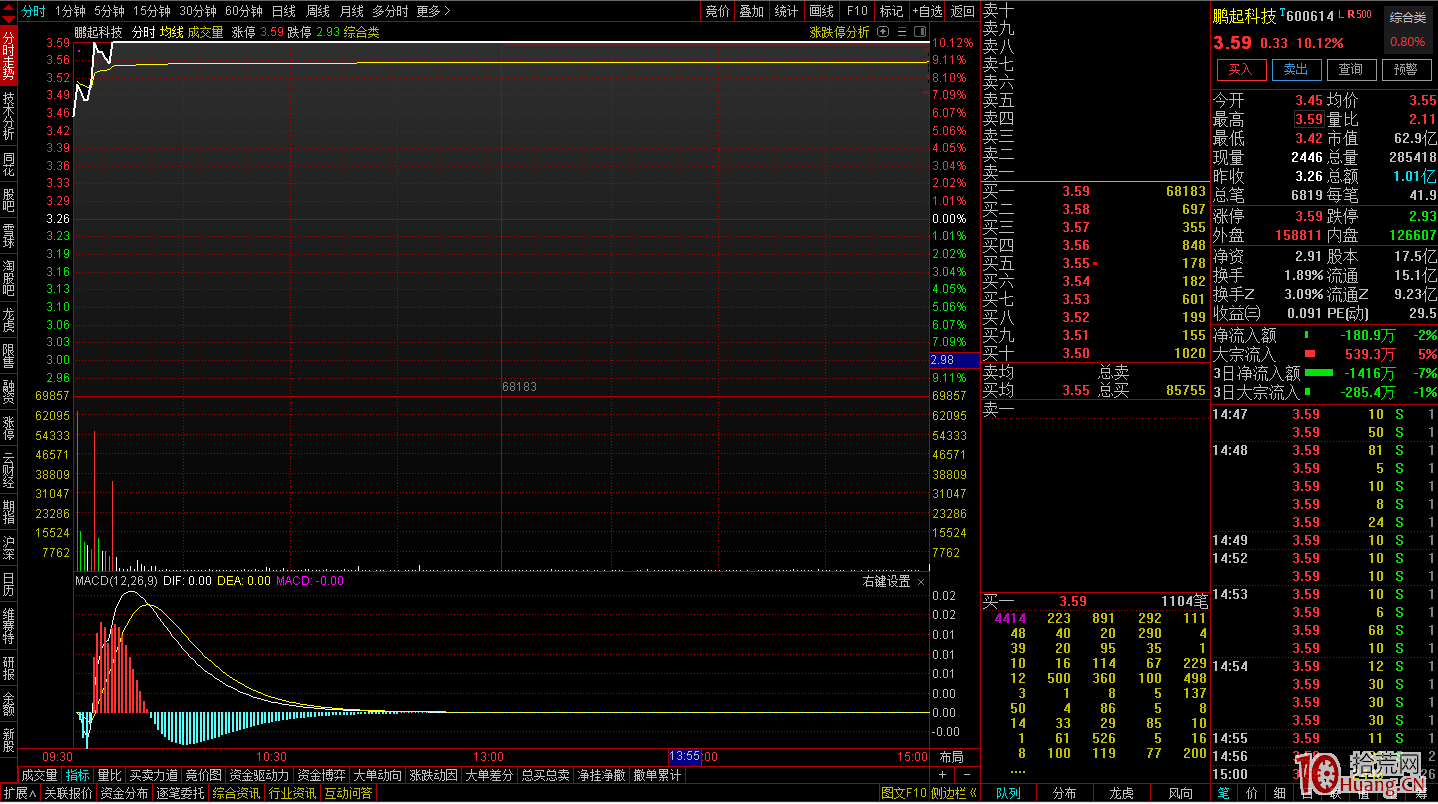Click the minus zoom icon below 布局
This screenshot has height=804, width=1438.
pos(967,775)
